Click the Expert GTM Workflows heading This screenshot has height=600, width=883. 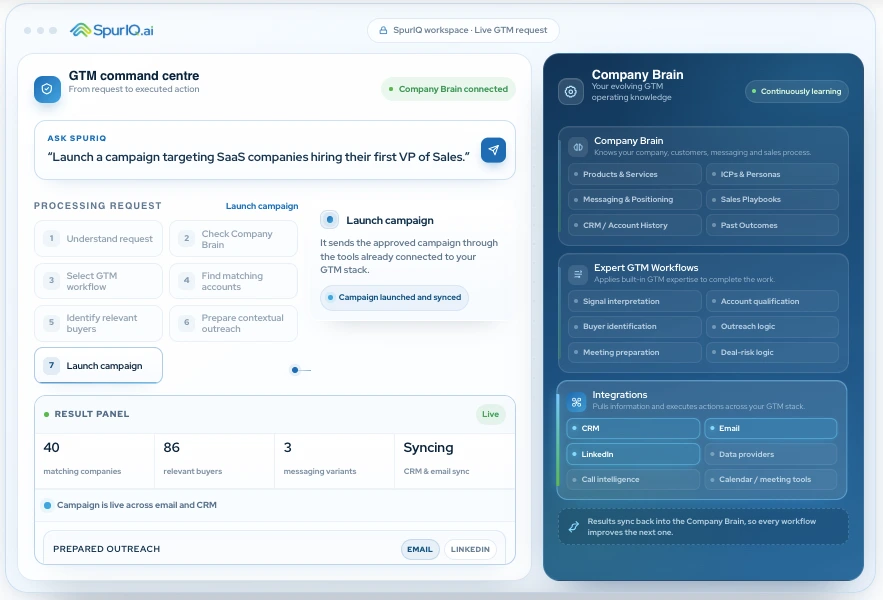[x=646, y=268]
